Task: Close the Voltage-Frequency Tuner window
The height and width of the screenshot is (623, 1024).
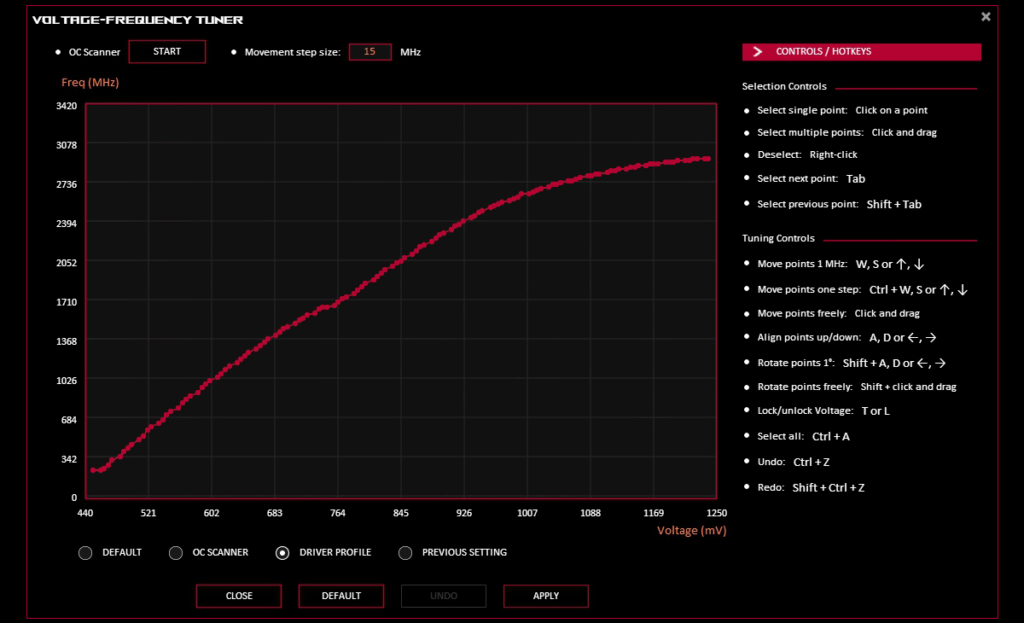Action: point(985,16)
